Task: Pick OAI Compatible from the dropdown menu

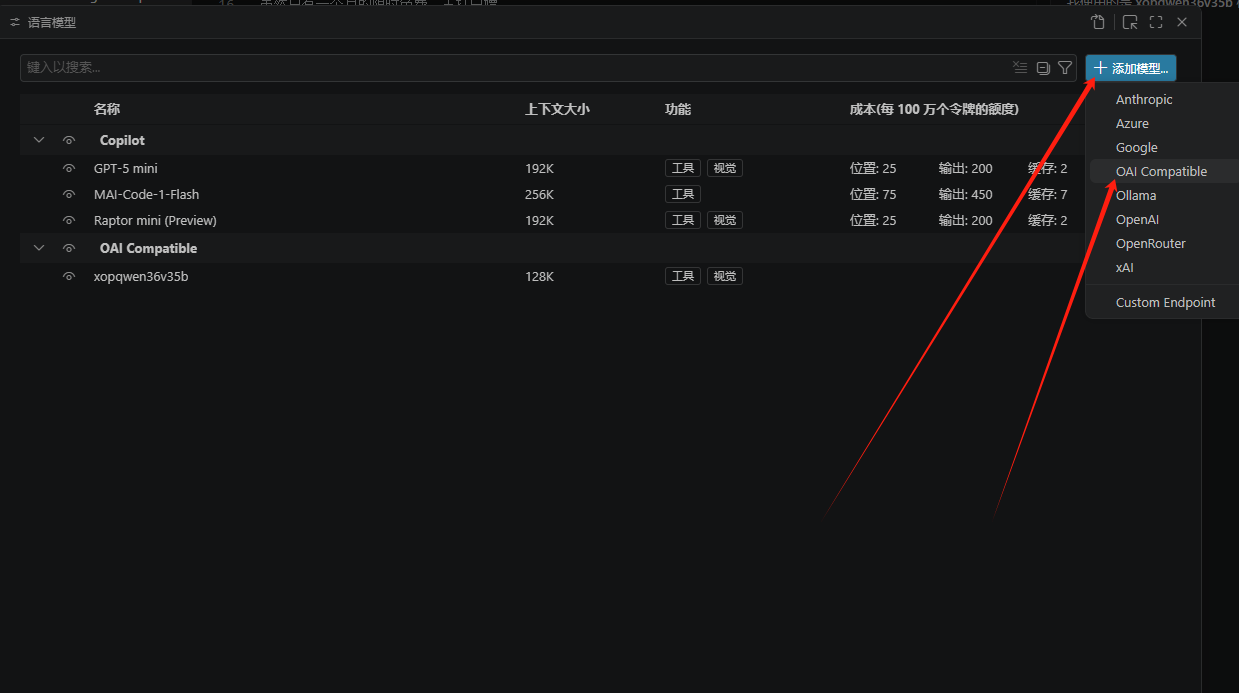Action: 1161,172
